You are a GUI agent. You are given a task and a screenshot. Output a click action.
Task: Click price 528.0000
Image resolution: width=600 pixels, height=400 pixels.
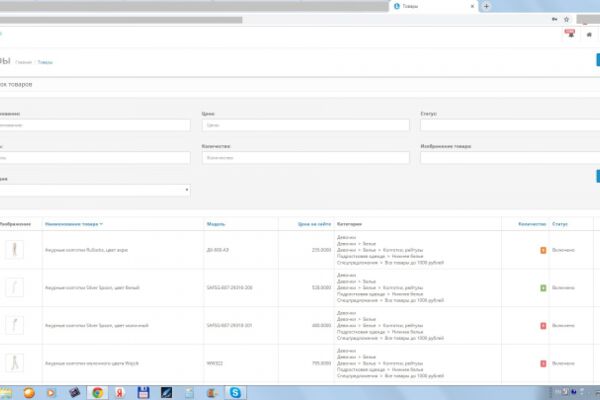[321, 287]
